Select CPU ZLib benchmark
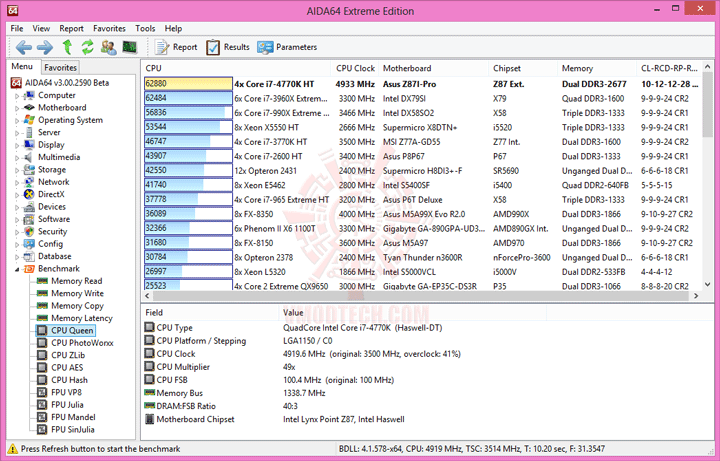This screenshot has height=461, width=720. coord(68,355)
